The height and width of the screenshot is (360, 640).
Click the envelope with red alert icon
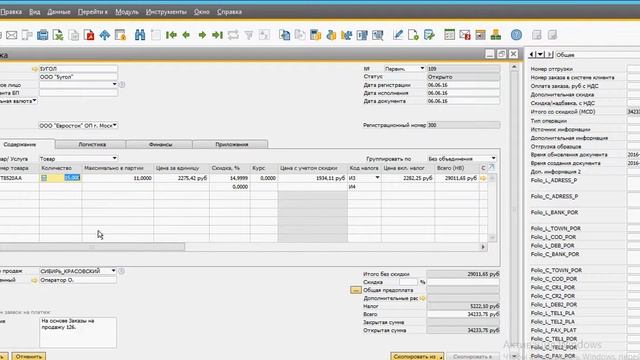(x=465, y=35)
